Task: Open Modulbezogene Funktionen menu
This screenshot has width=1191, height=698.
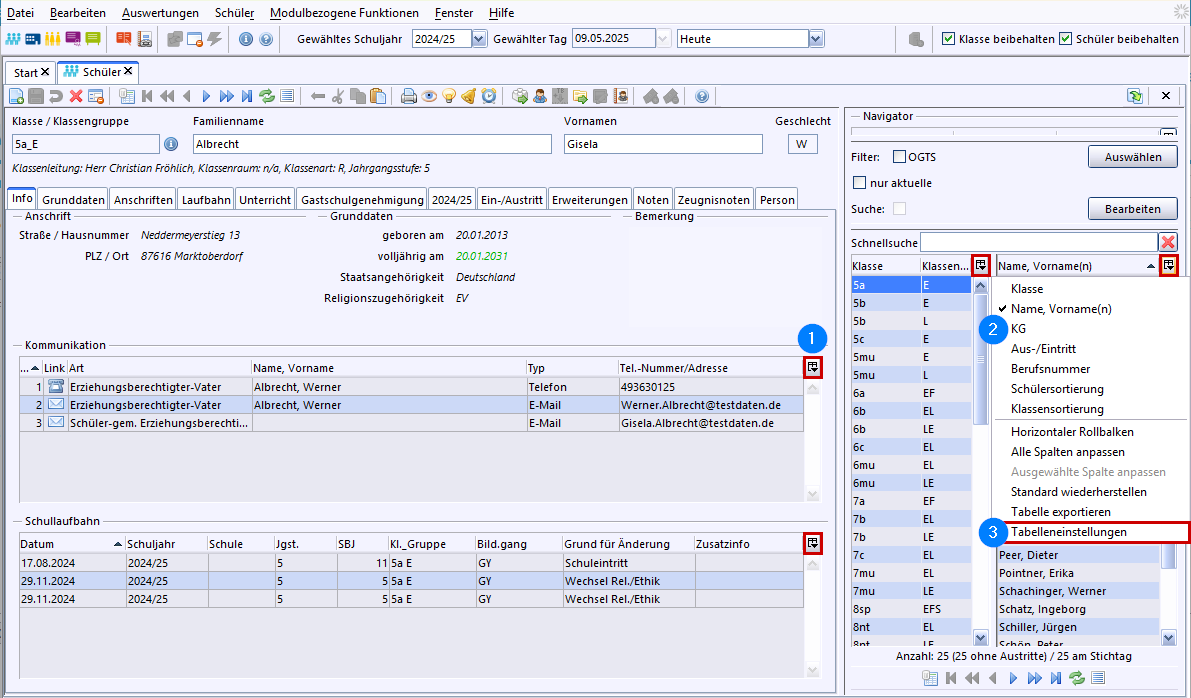Action: point(344,13)
